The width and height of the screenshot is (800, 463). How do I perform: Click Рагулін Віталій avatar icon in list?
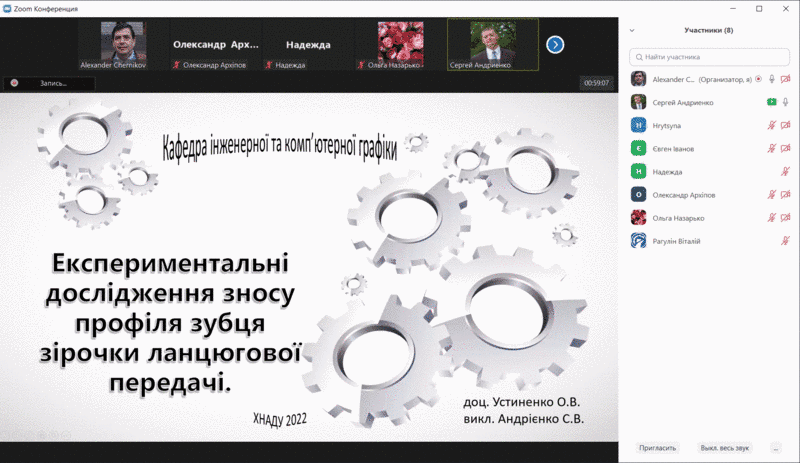[x=638, y=240]
